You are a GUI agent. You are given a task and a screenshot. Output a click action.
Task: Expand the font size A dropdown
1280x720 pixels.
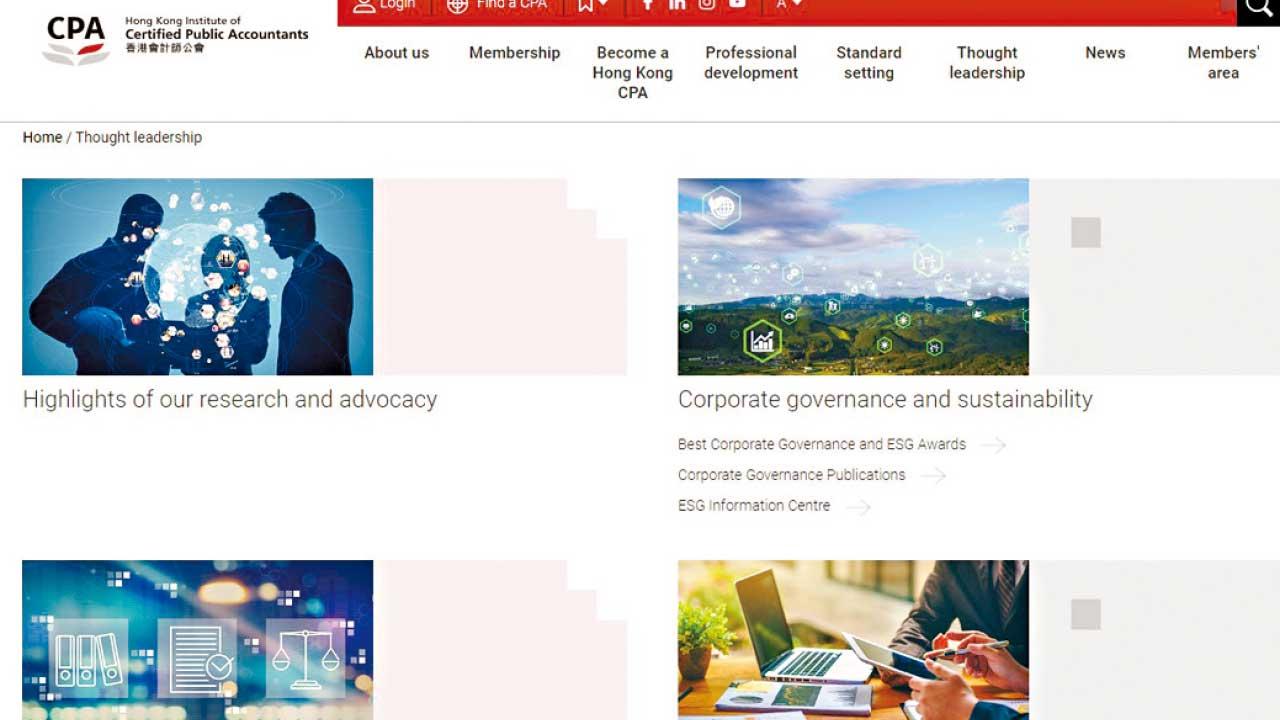click(x=789, y=6)
